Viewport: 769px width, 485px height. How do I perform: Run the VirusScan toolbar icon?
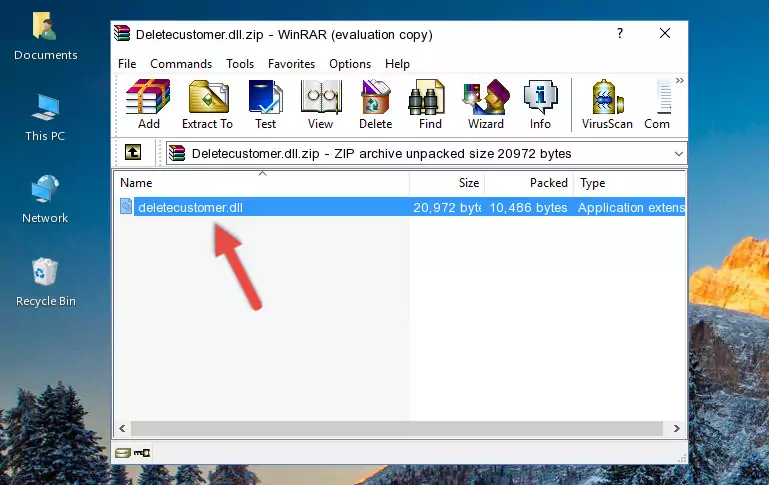[x=607, y=104]
